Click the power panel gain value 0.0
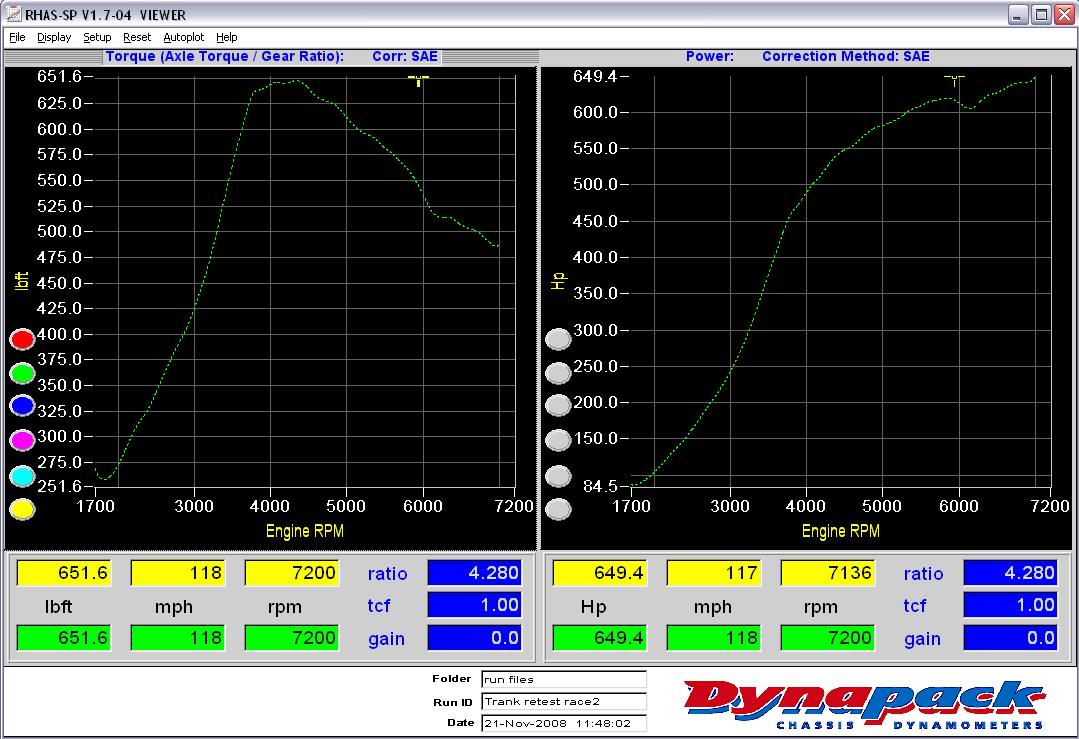The image size is (1079, 739). coord(1010,638)
